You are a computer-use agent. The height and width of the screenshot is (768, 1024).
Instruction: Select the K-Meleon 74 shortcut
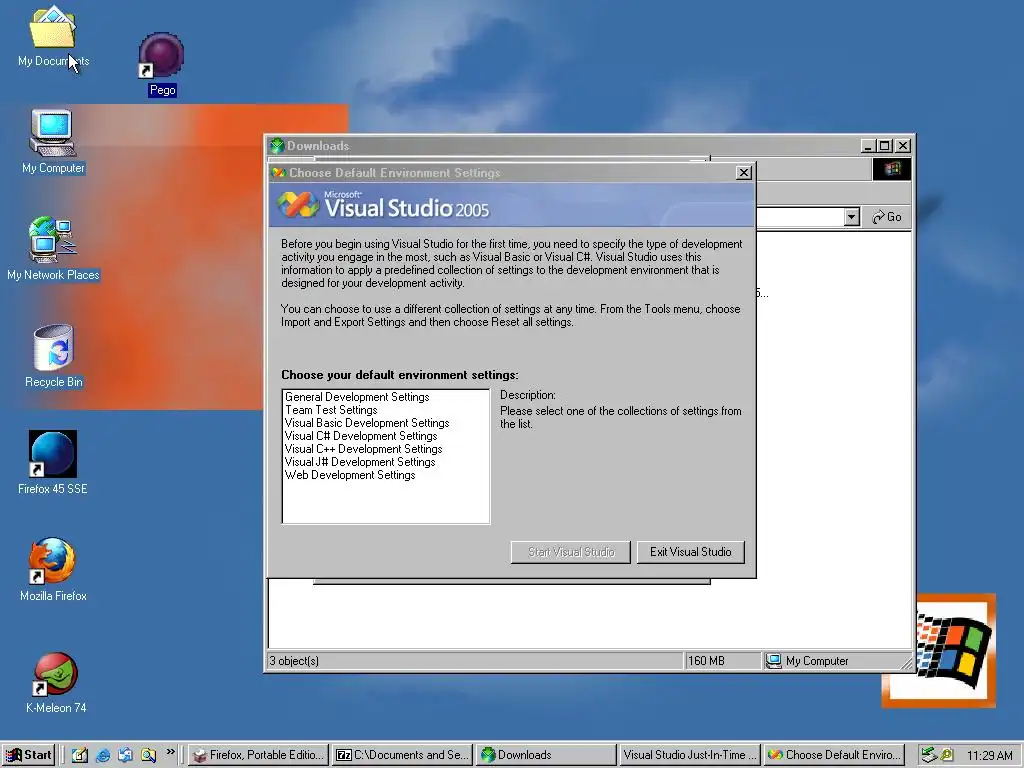(x=56, y=682)
